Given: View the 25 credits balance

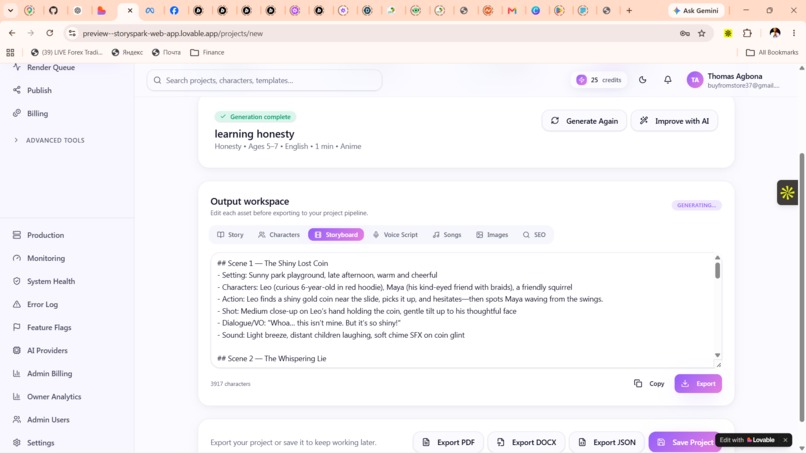Looking at the screenshot, I should click(x=599, y=80).
